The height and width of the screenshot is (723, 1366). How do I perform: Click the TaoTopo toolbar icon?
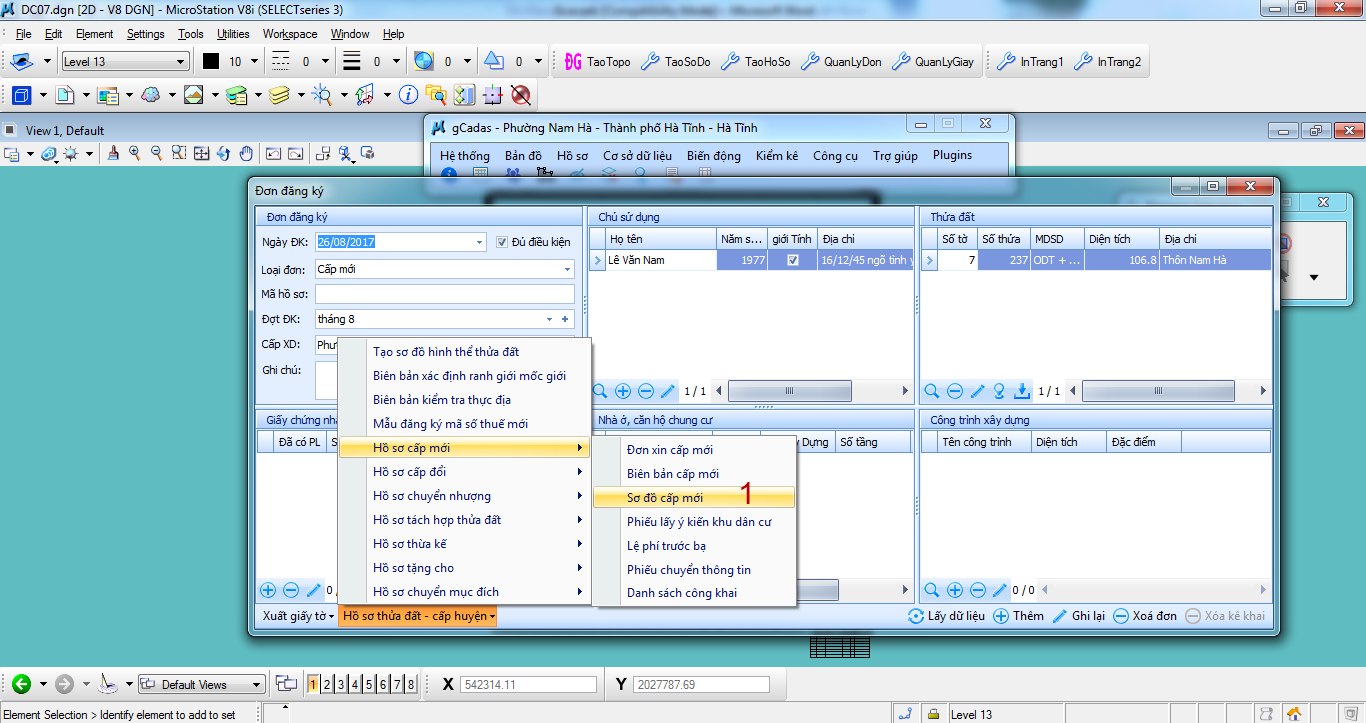tap(597, 62)
